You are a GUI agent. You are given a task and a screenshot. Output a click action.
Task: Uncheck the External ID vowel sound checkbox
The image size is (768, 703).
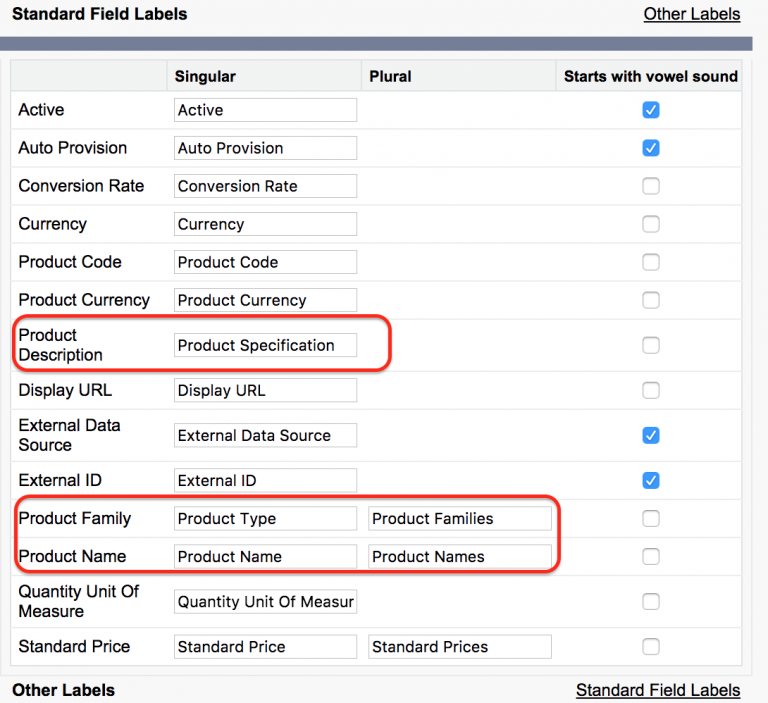tap(650, 481)
